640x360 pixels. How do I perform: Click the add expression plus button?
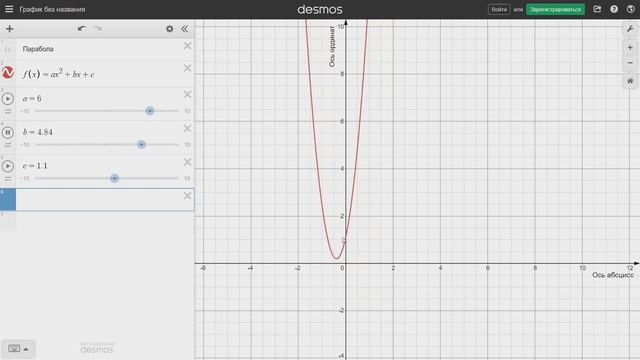click(x=9, y=29)
